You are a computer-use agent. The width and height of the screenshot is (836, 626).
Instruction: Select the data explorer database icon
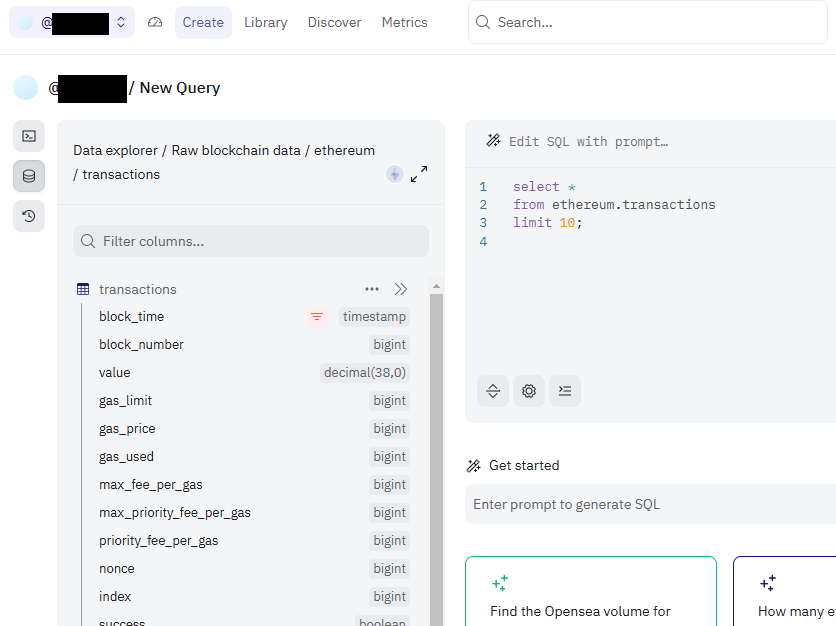coord(29,176)
